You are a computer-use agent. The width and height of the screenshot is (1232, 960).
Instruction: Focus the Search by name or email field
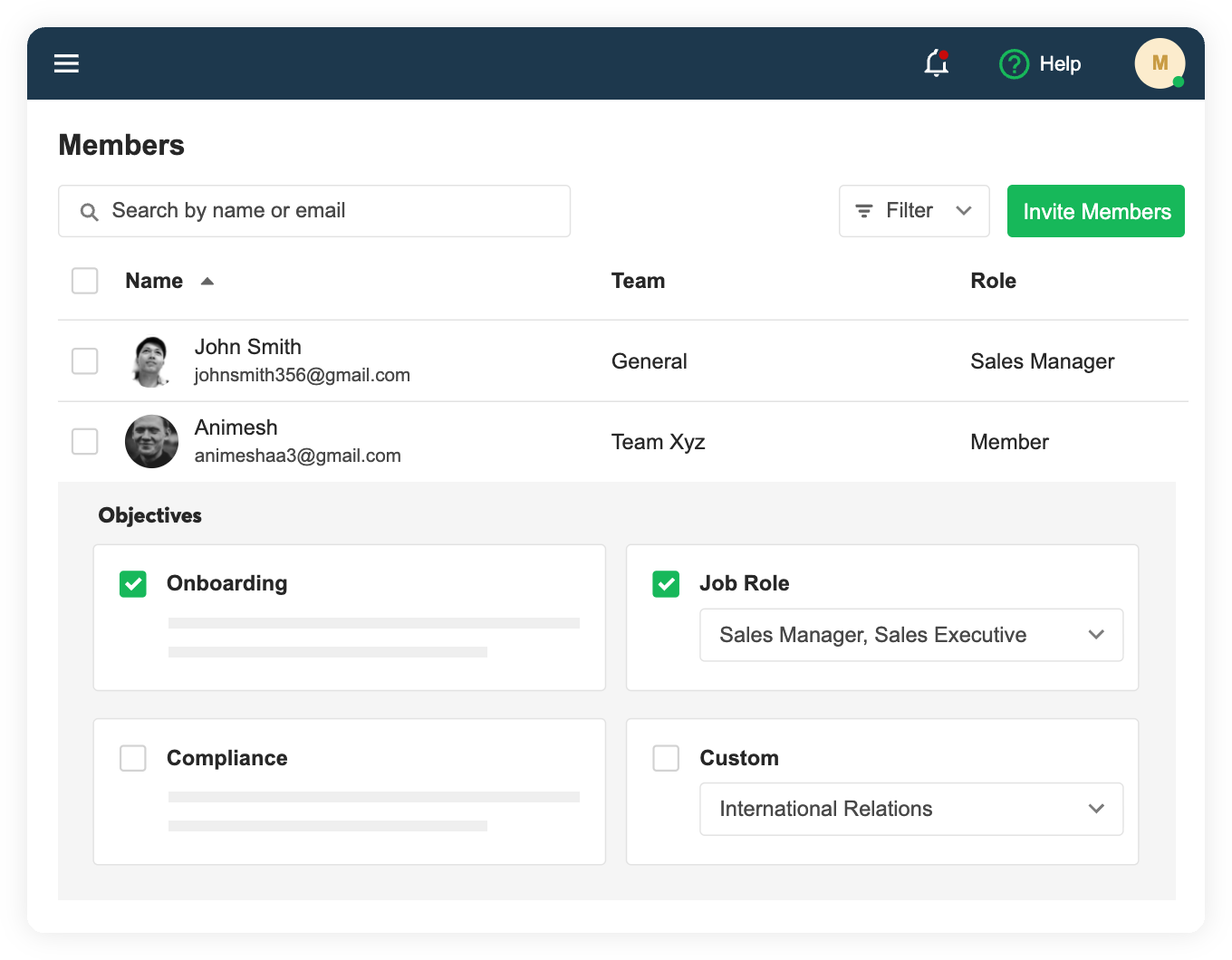(x=314, y=211)
